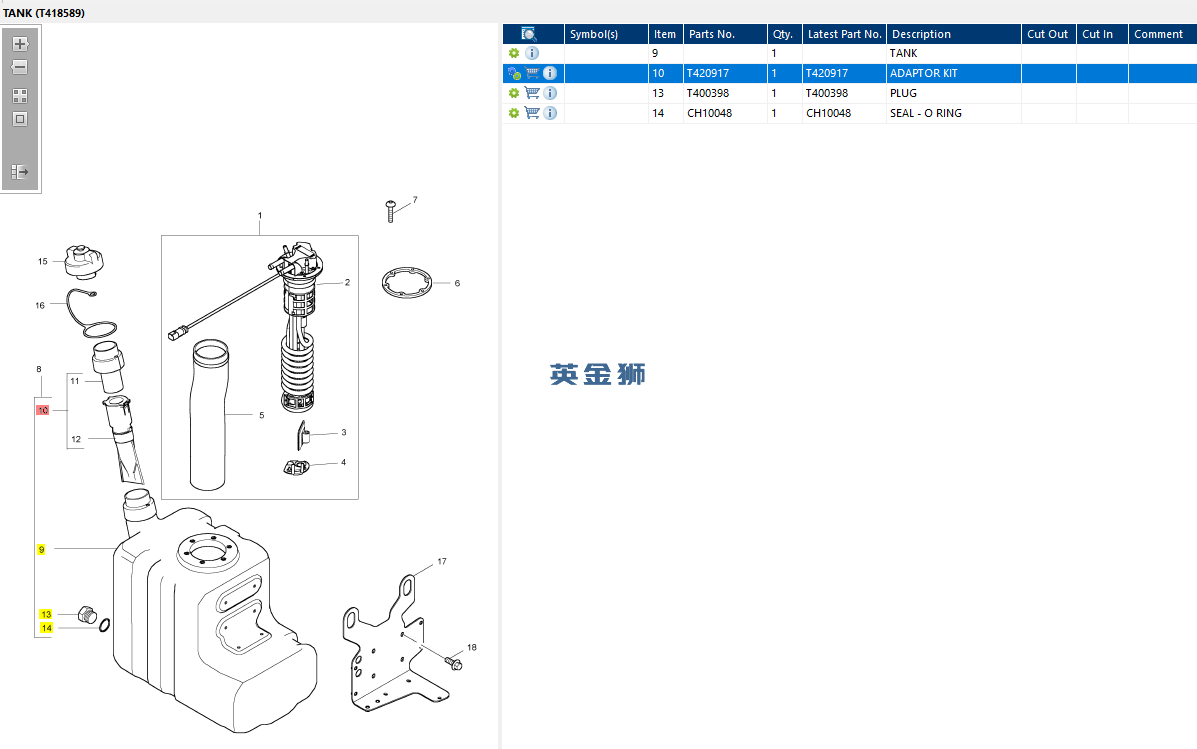The height and width of the screenshot is (749, 1197).
Task: Click latest part number T400398 cell
Action: 844,93
